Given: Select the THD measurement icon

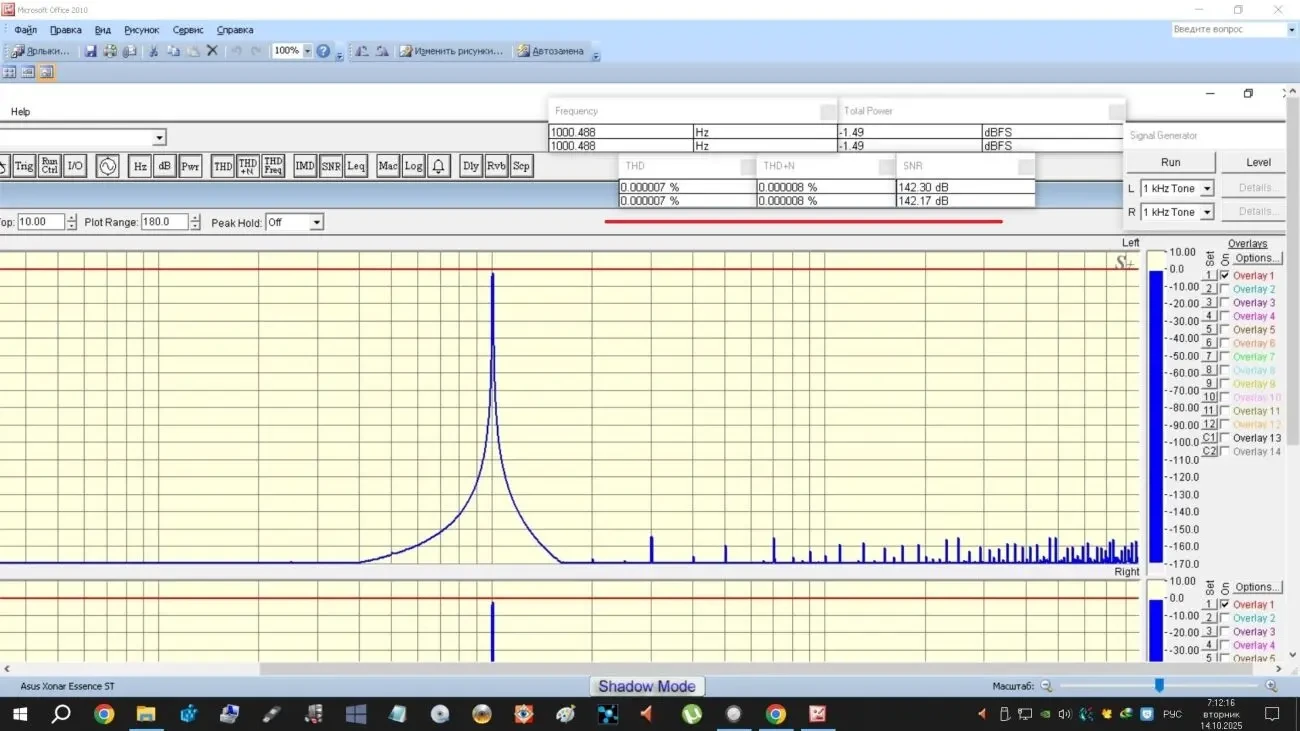Looking at the screenshot, I should click(222, 165).
